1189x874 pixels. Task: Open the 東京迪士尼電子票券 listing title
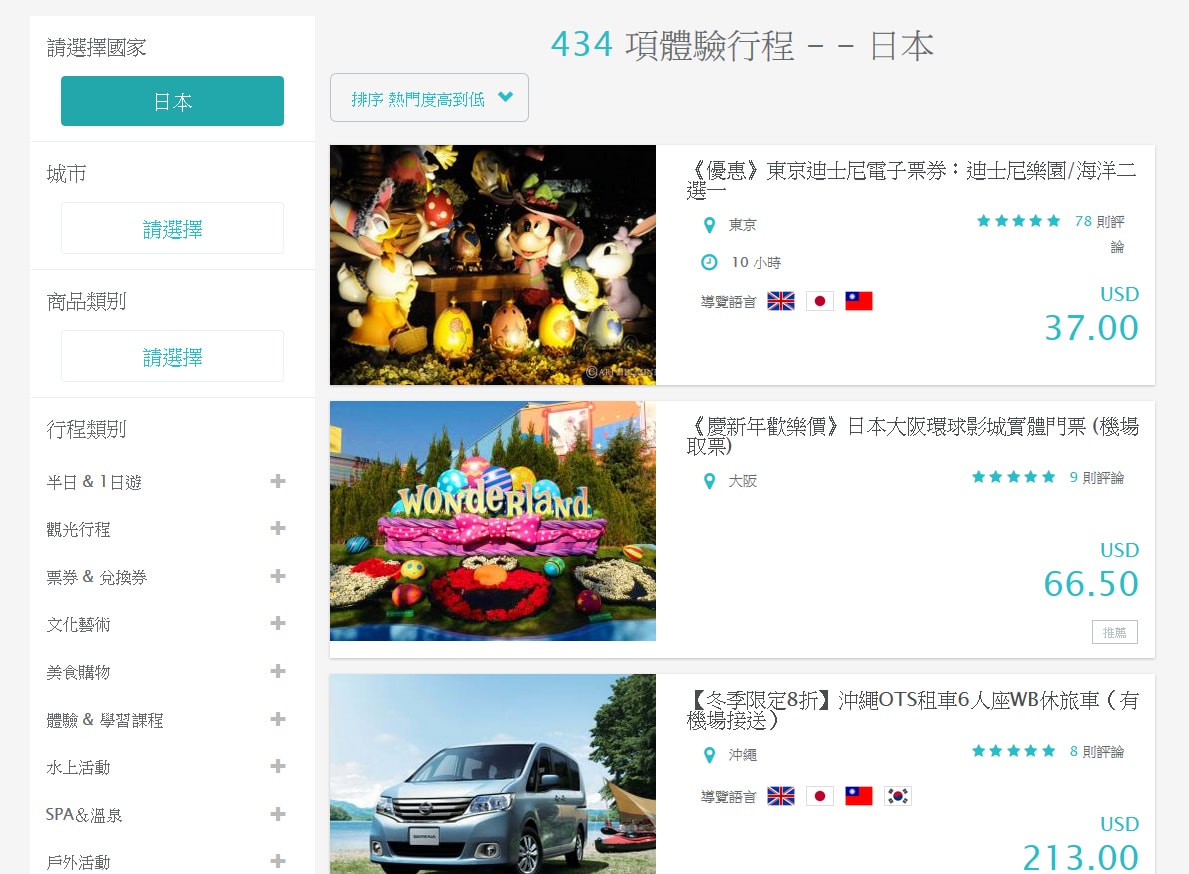[911, 180]
